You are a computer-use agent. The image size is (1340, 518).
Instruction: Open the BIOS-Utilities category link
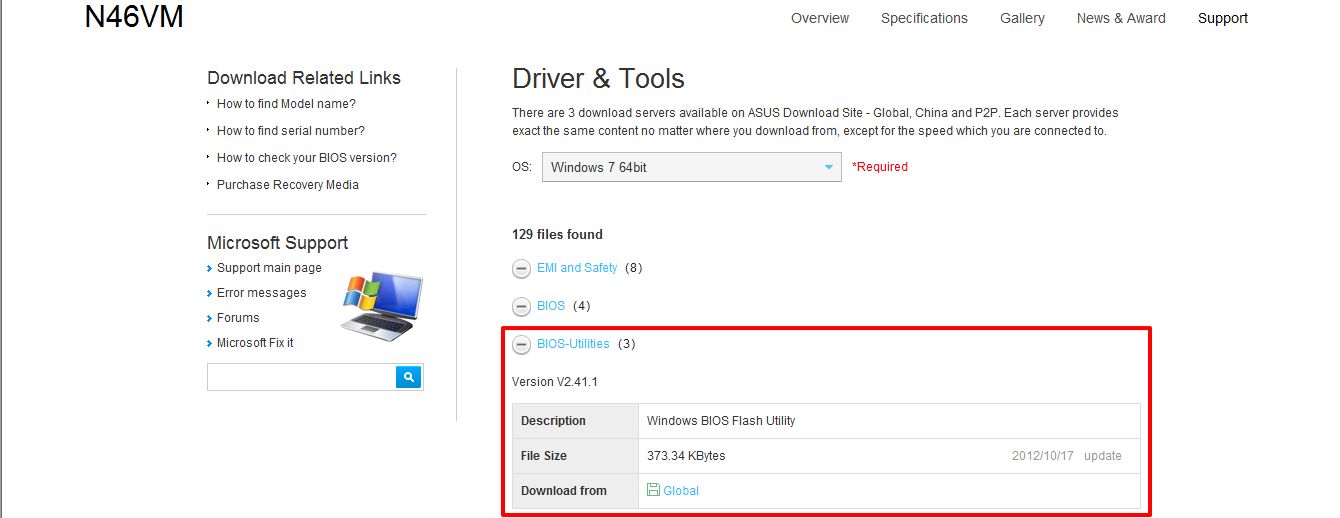click(573, 344)
